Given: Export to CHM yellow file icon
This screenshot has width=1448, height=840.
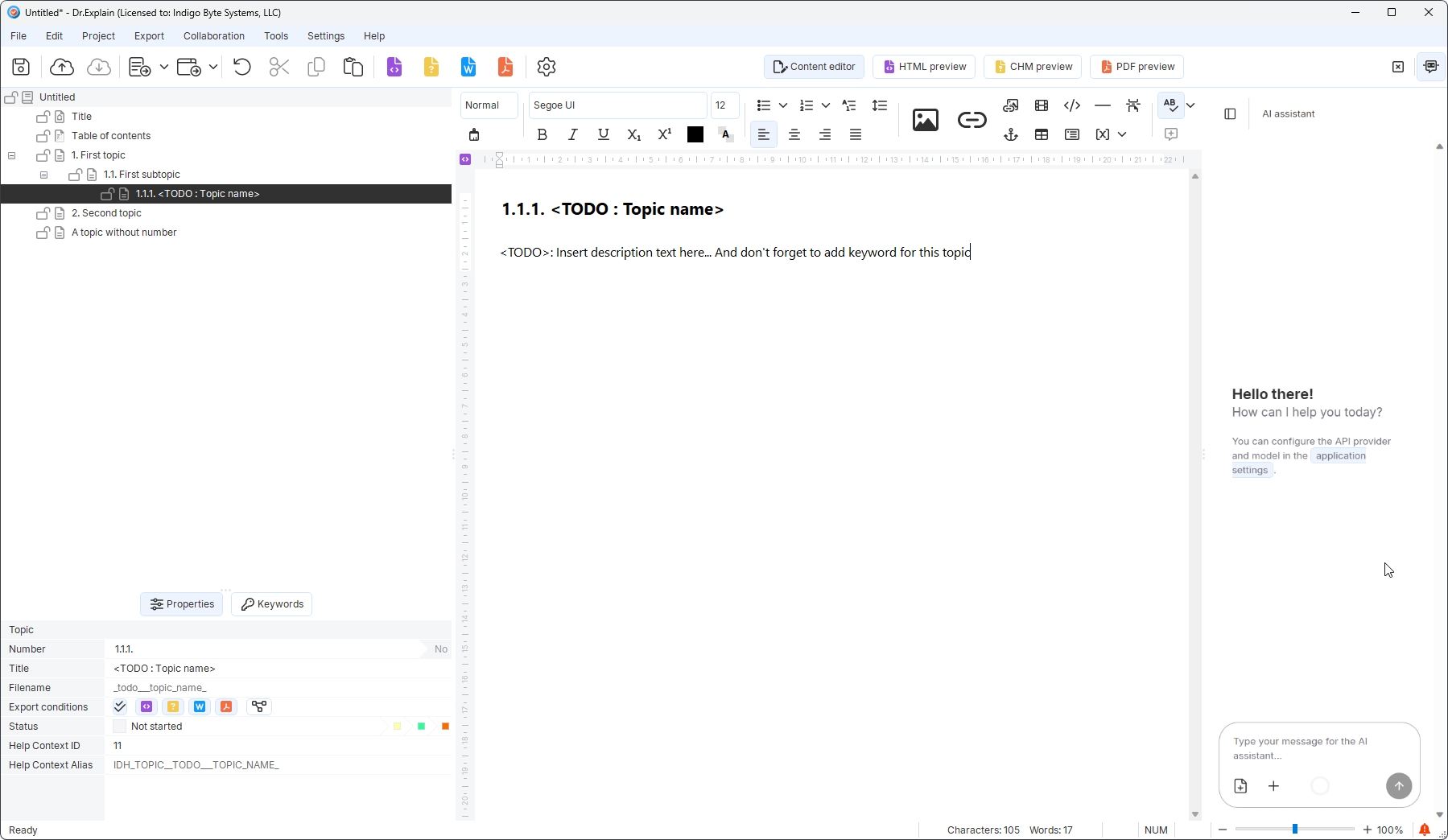Looking at the screenshot, I should [431, 67].
